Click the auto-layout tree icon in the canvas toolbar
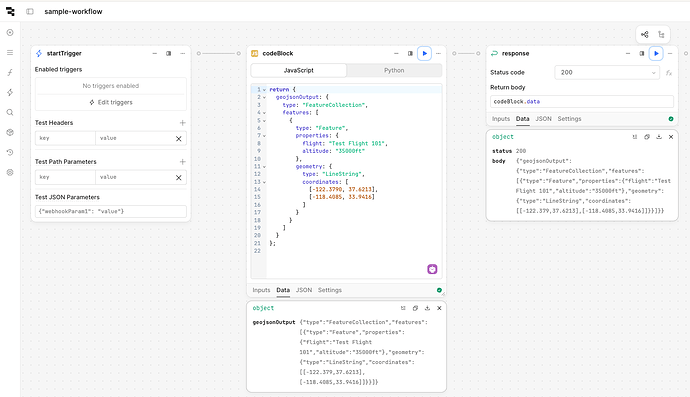 pos(661,34)
